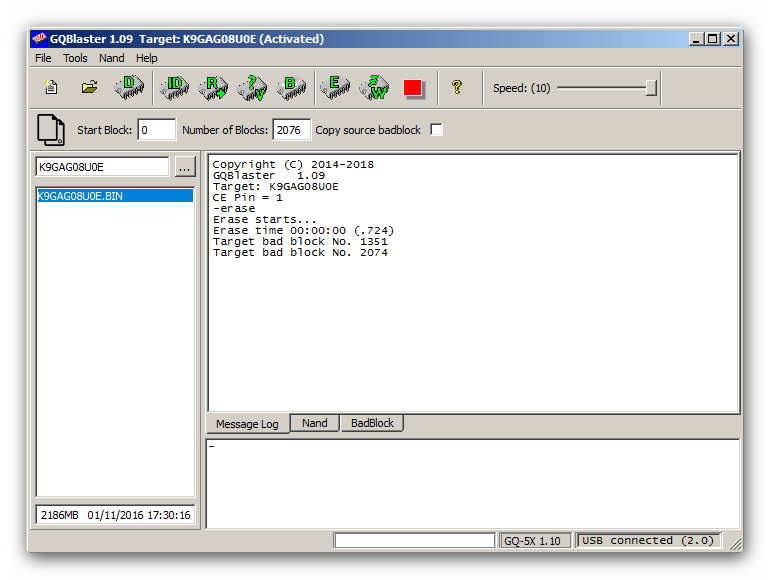Click the Verify chip icon (?V)
The height and width of the screenshot is (580, 771).
pos(252,88)
